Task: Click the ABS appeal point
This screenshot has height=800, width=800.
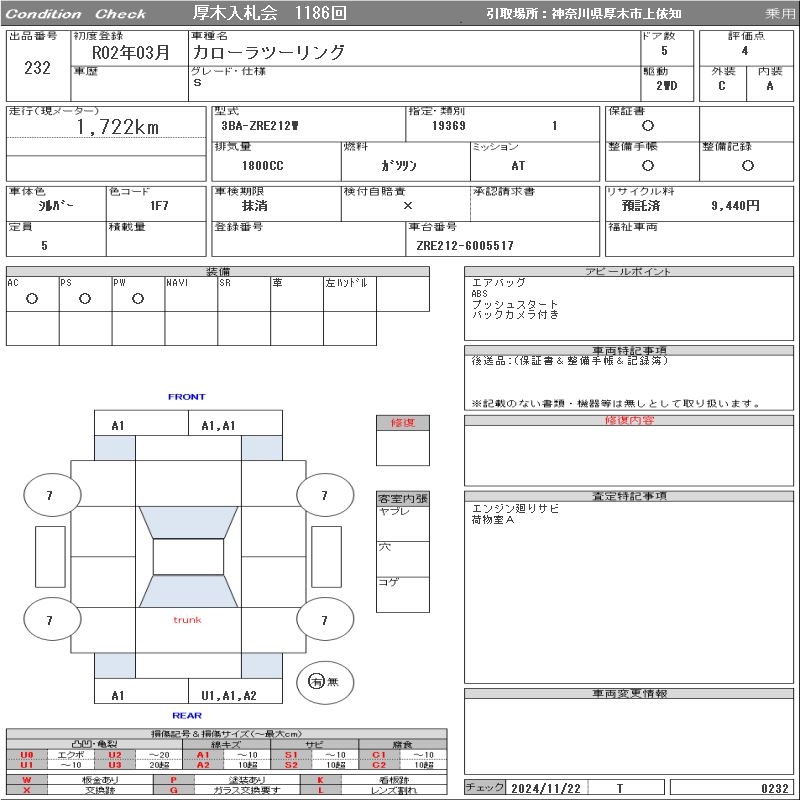Action: [x=480, y=294]
